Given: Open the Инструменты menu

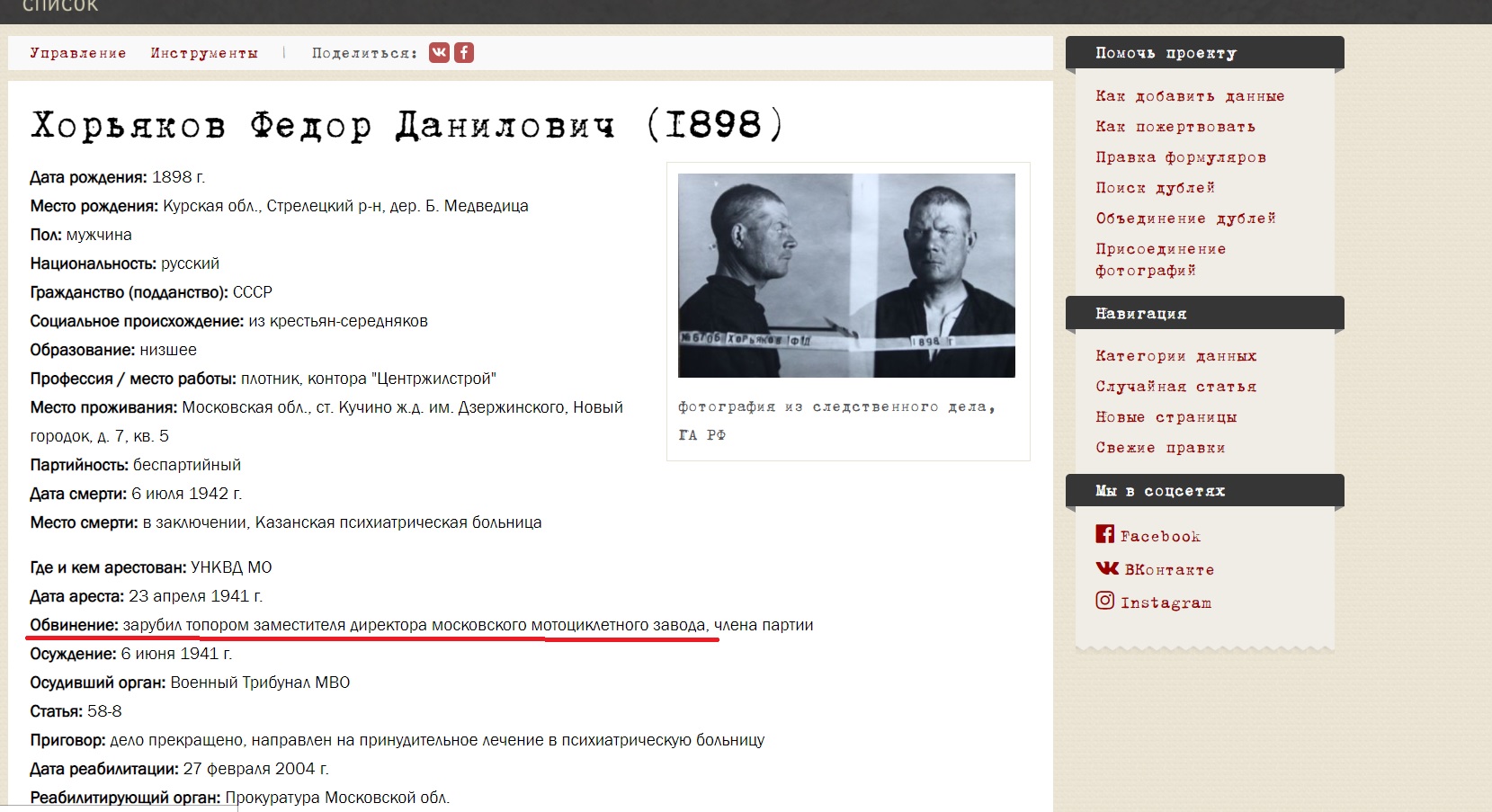Looking at the screenshot, I should pos(204,53).
